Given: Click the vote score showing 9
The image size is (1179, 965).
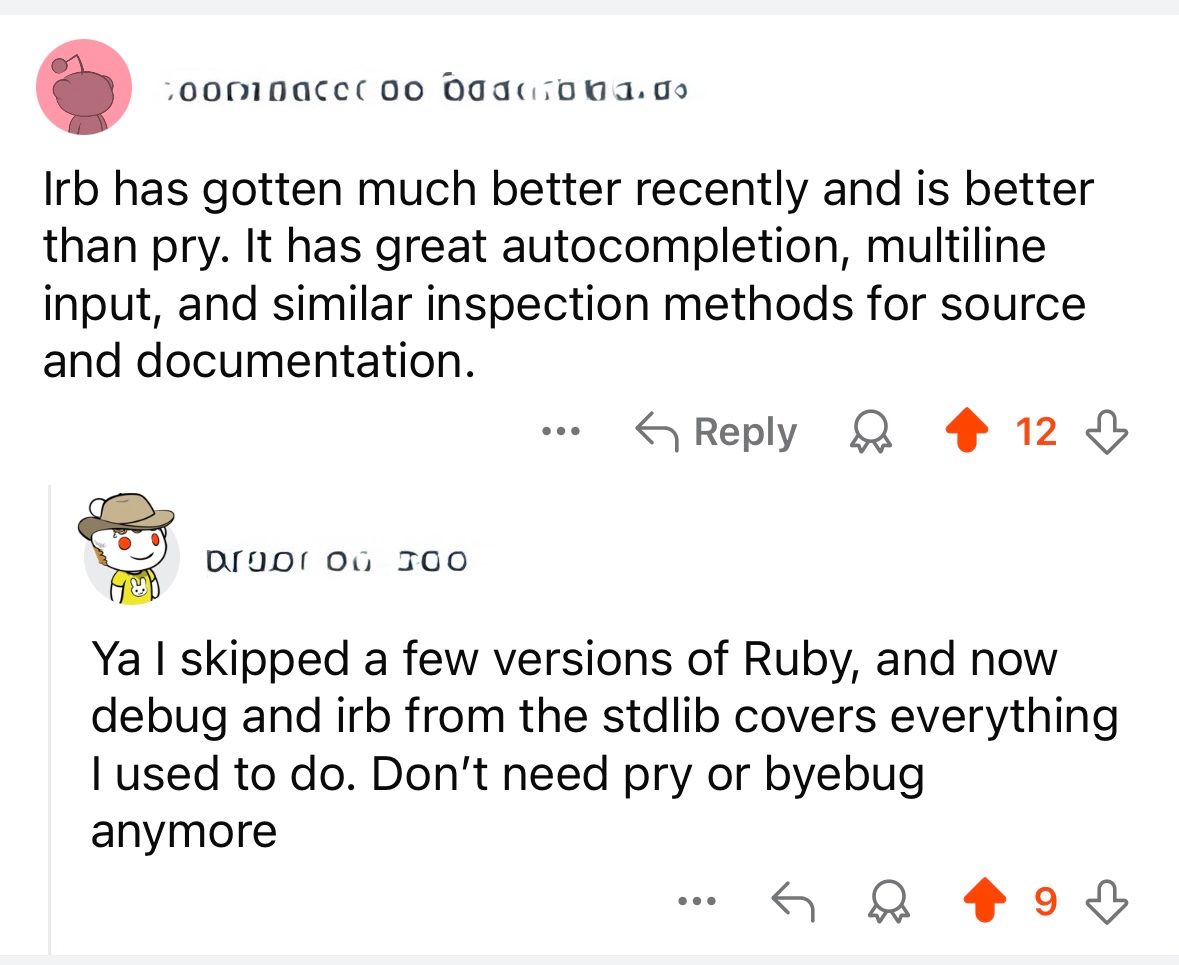Looking at the screenshot, I should point(1045,903).
